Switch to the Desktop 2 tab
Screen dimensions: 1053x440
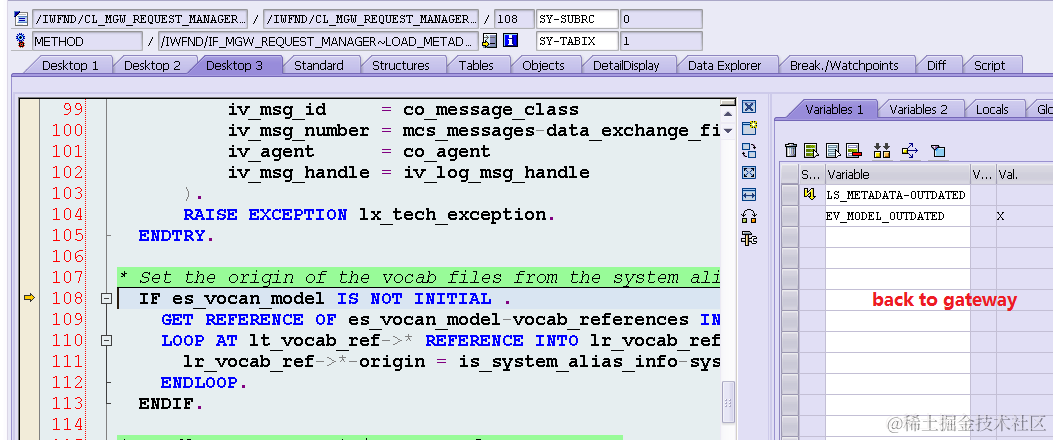coord(152,65)
